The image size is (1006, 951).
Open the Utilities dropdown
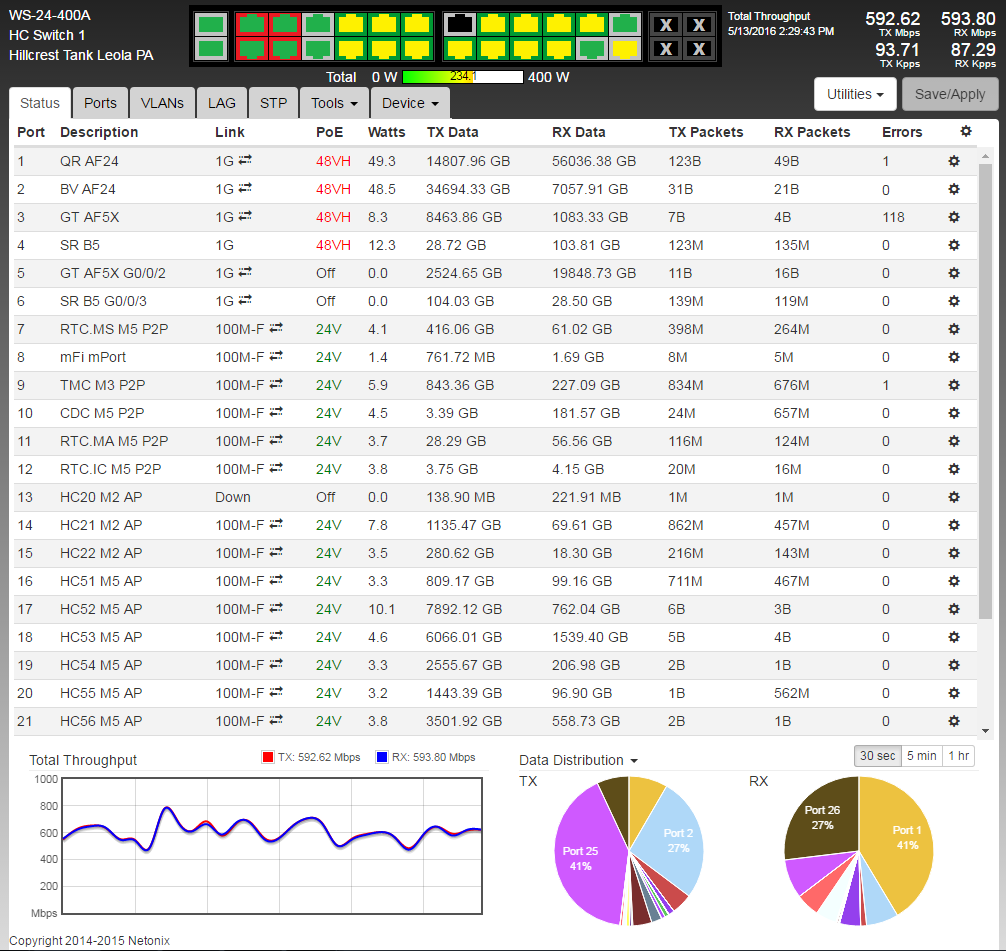coord(855,94)
